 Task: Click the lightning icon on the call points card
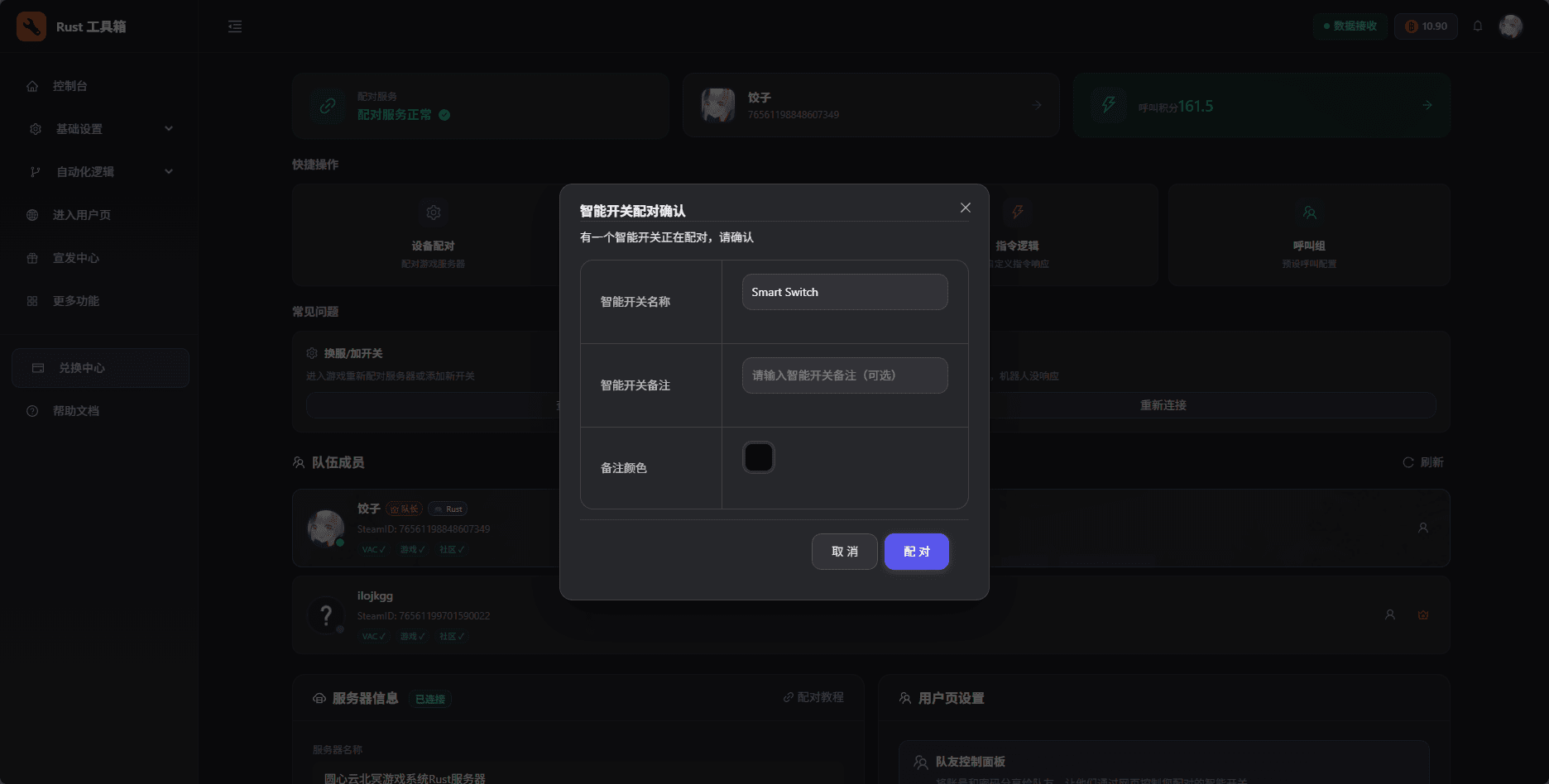click(1108, 105)
